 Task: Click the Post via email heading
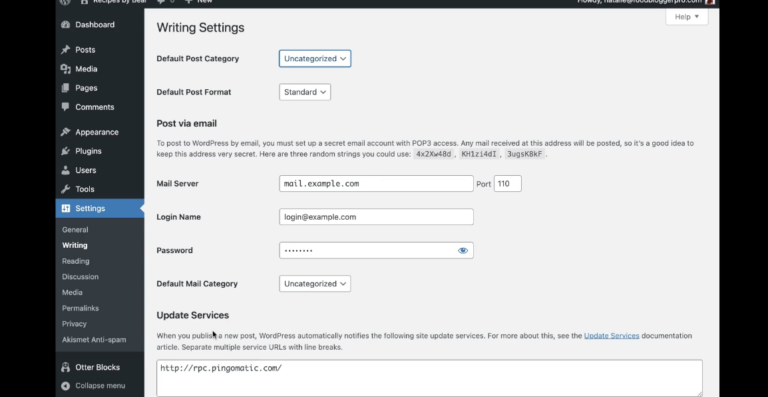pos(187,123)
